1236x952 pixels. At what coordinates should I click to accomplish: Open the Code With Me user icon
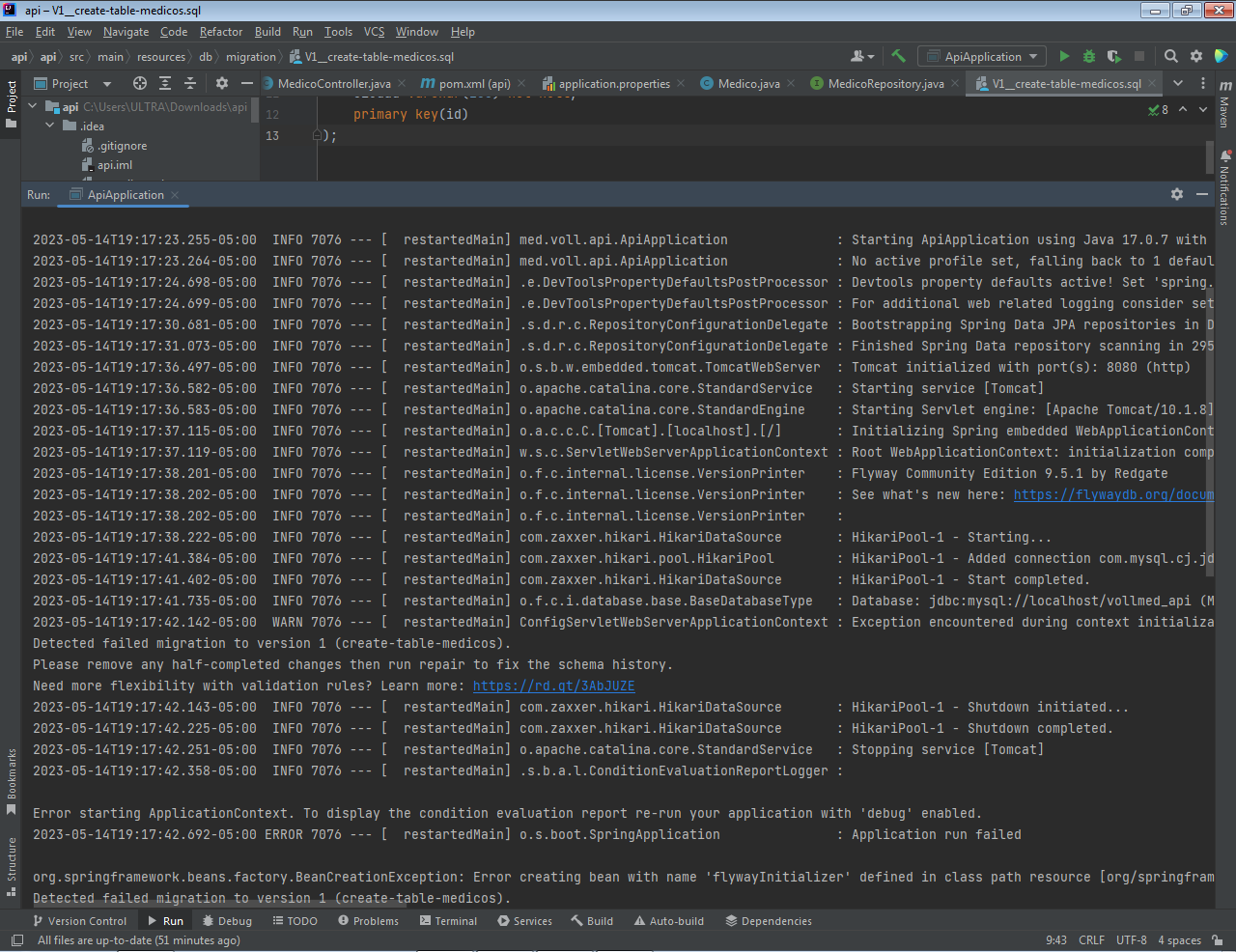[x=861, y=56]
